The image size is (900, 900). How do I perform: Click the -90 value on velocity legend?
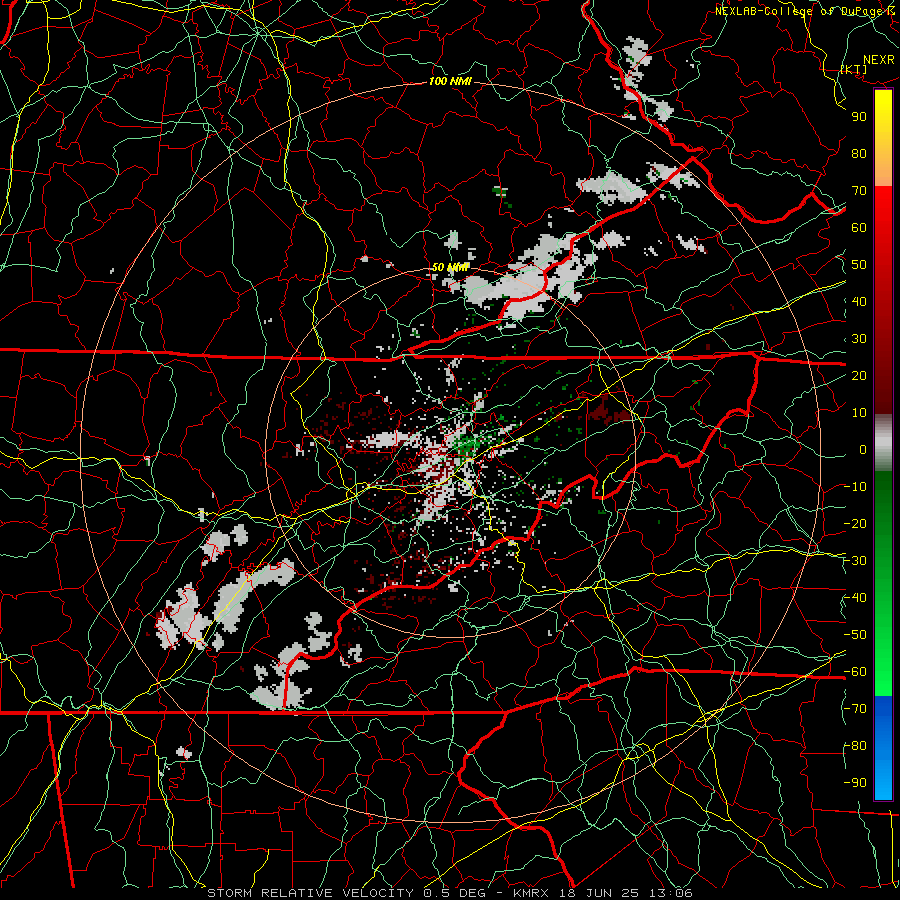click(855, 783)
